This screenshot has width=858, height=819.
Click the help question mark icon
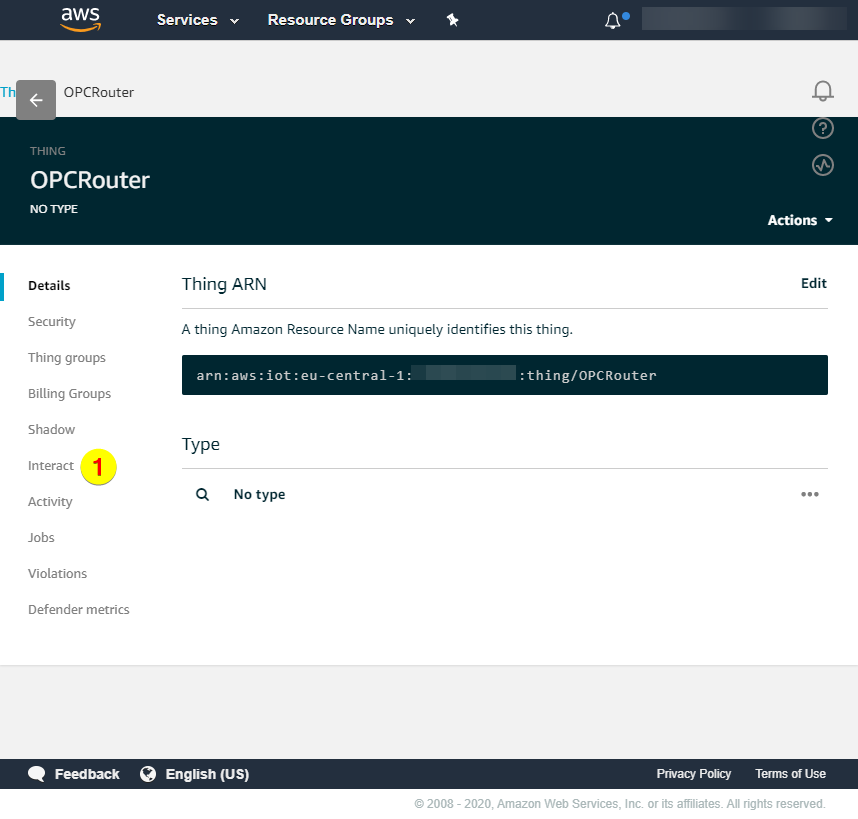822,128
